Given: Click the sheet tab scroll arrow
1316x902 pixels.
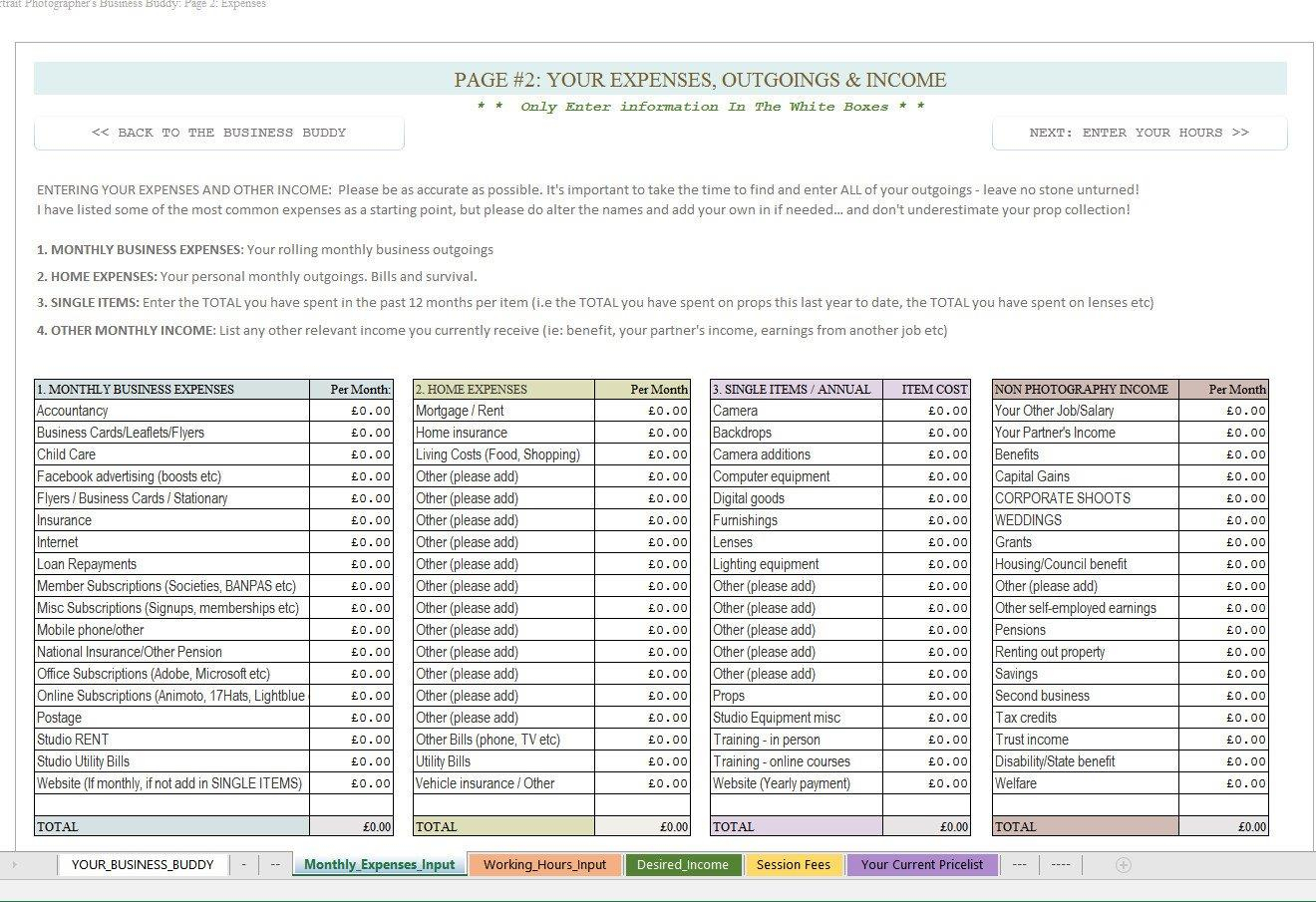Looking at the screenshot, I should click(14, 865).
